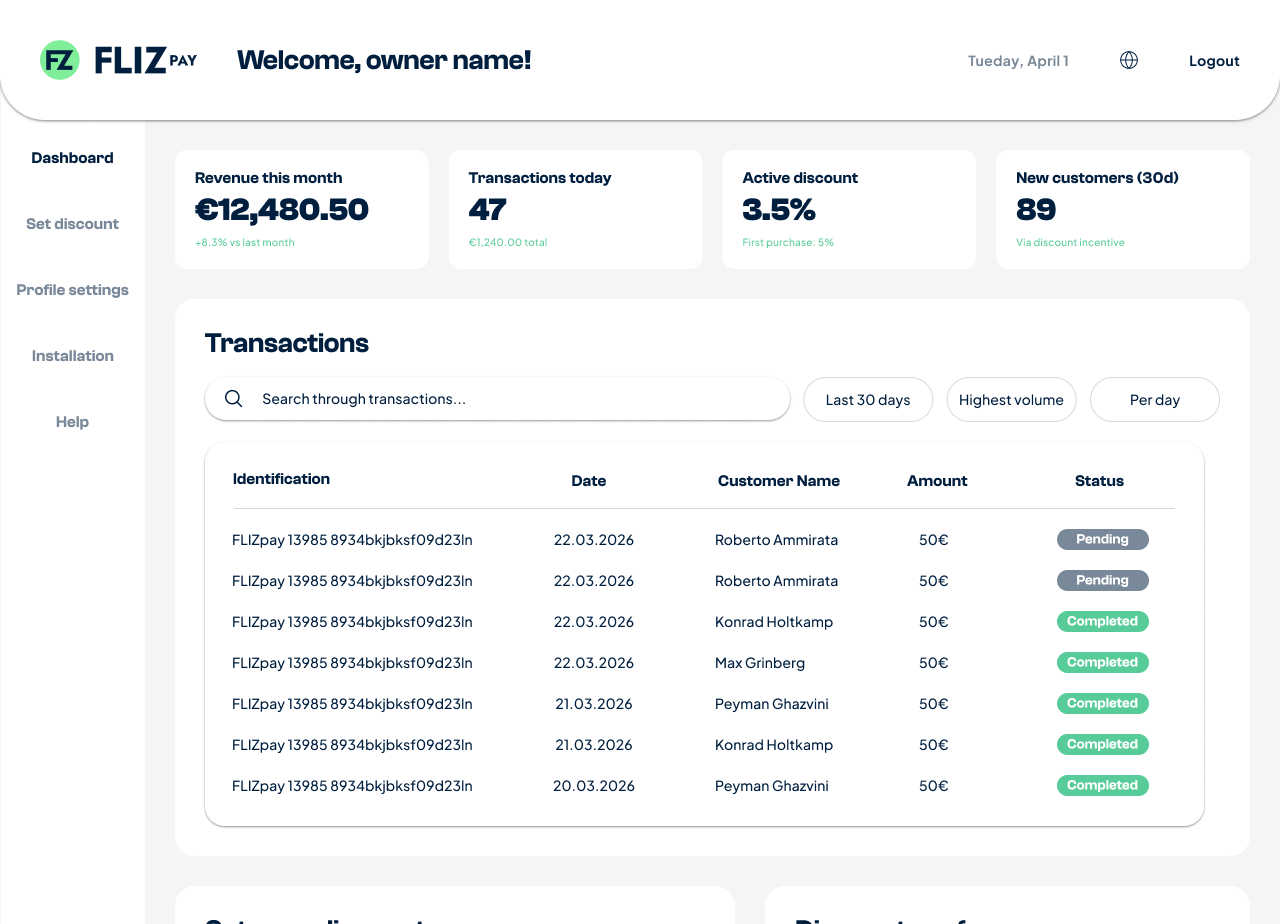Open language selector globe icon

coord(1129,60)
